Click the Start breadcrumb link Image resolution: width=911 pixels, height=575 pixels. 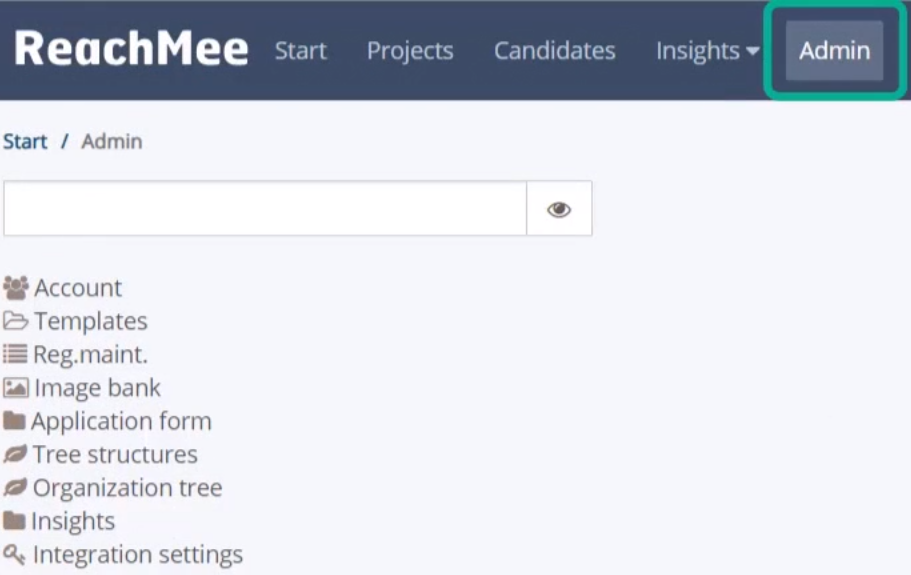[25, 141]
